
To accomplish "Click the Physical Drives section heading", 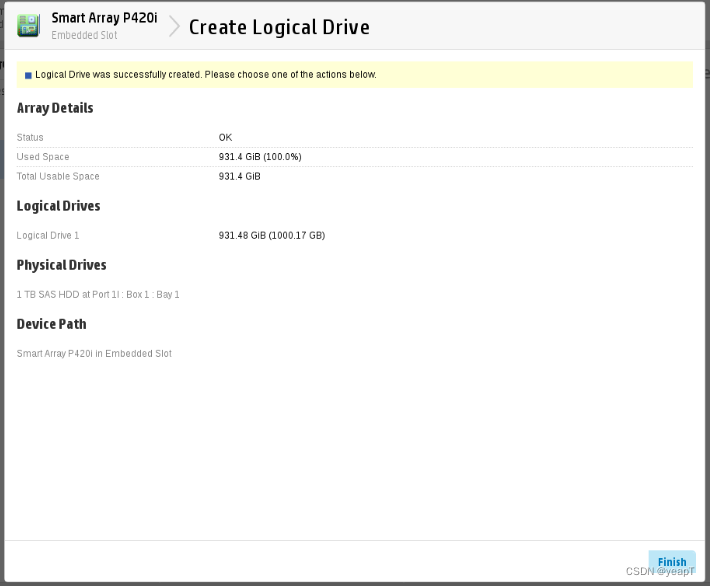I will pos(62,265).
